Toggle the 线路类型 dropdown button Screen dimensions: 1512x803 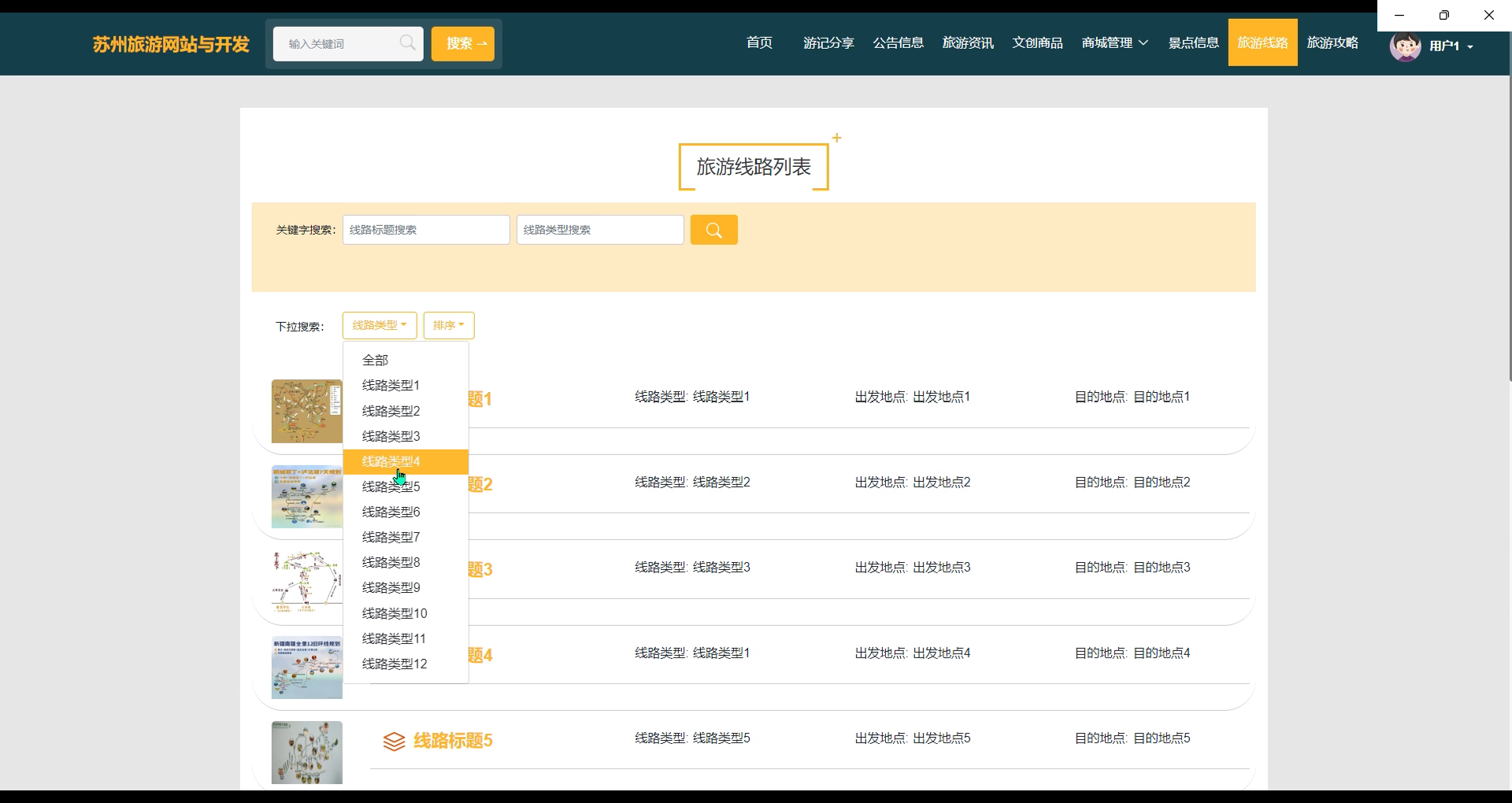point(380,325)
